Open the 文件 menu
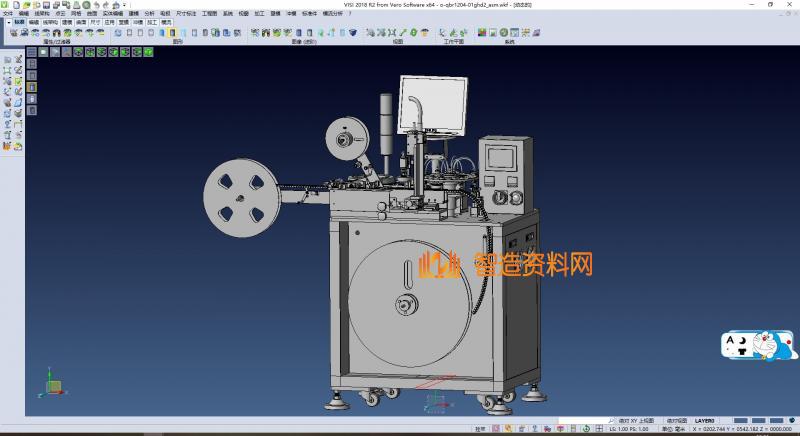 [x=8, y=14]
